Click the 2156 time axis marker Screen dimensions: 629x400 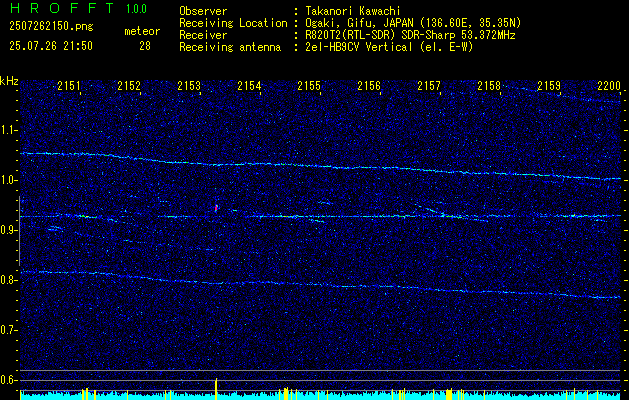pyautogui.click(x=369, y=85)
